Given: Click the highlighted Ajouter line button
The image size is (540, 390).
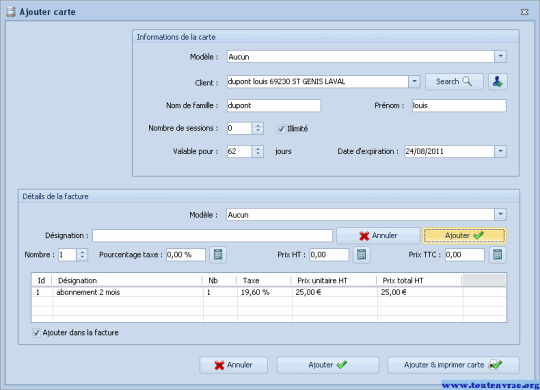Looking at the screenshot, I should [x=464, y=236].
